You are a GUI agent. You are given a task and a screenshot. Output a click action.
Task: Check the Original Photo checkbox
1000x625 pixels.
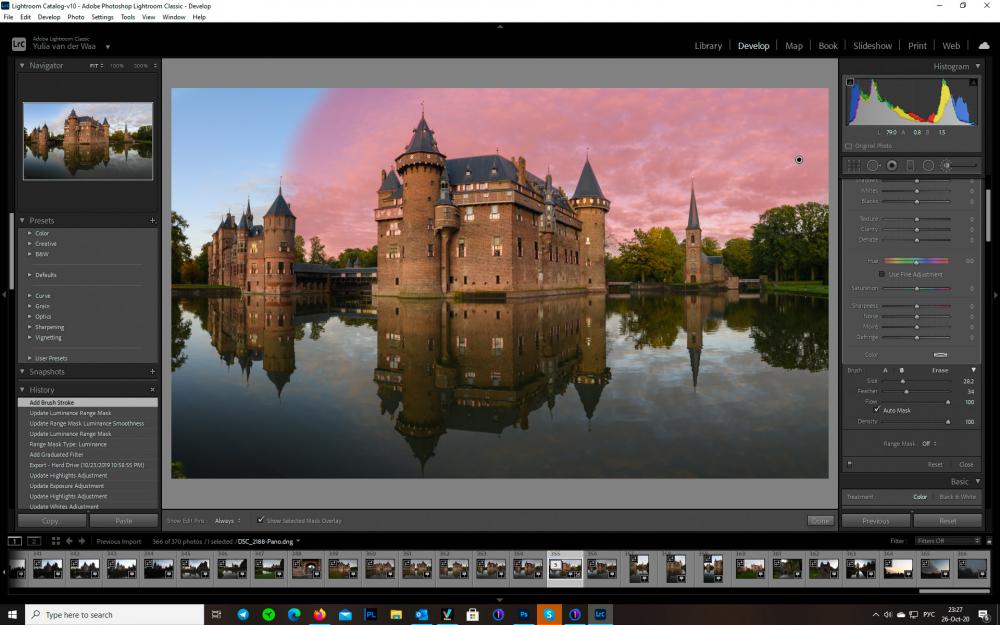pos(849,146)
